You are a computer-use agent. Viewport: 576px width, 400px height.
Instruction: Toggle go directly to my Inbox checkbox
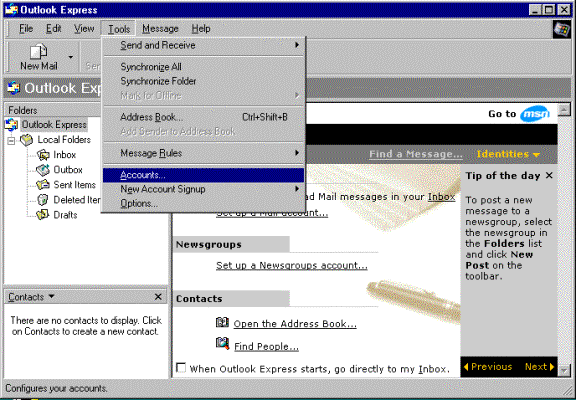pyautogui.click(x=181, y=368)
